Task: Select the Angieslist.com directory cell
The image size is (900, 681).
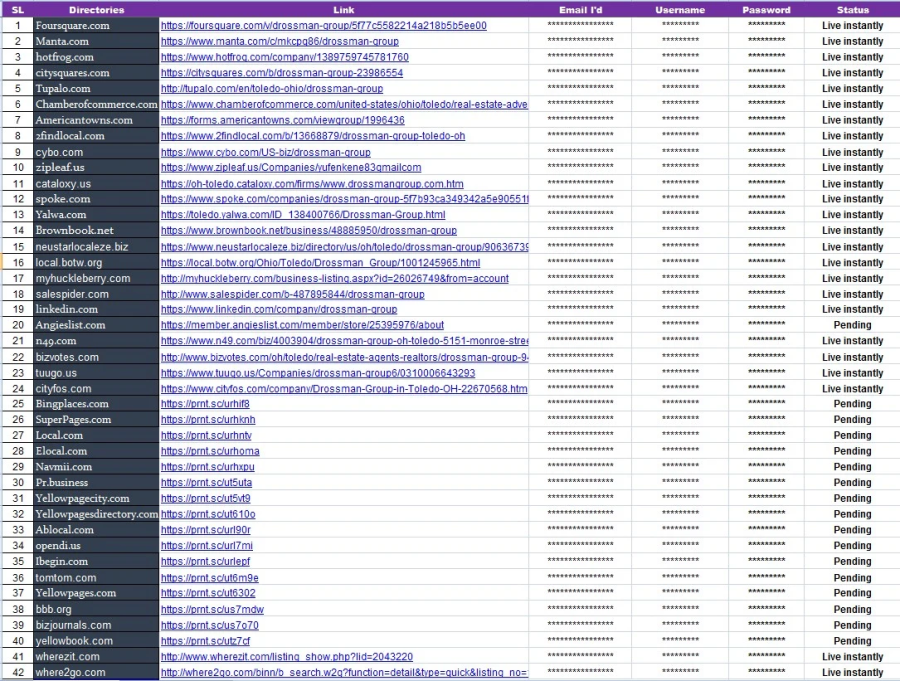Action: 96,325
